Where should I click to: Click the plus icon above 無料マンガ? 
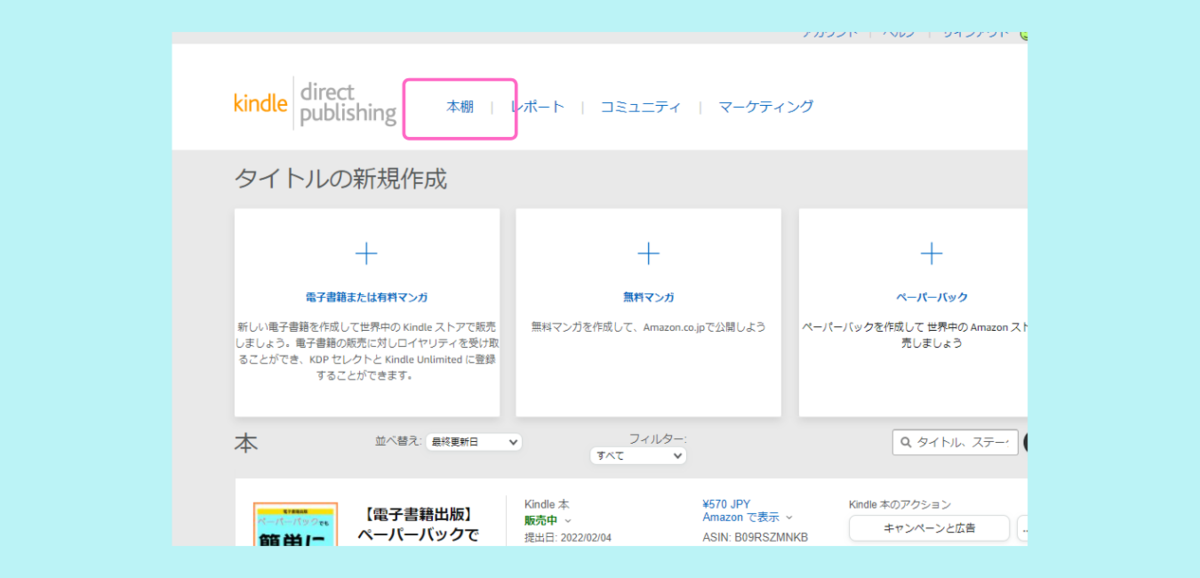coord(648,254)
